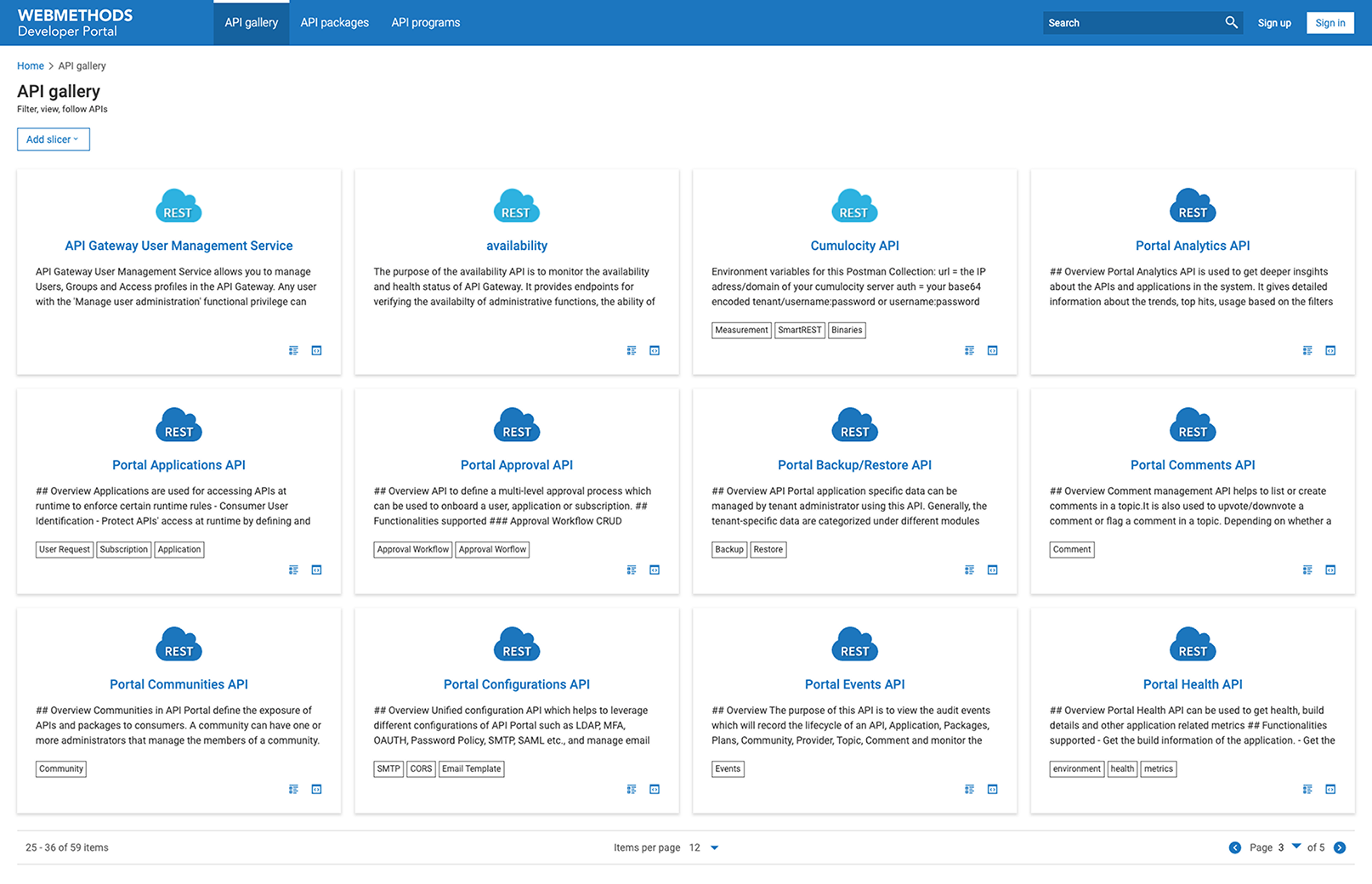This screenshot has height=884, width=1372.
Task: Click the Measurement tag
Action: (x=741, y=330)
